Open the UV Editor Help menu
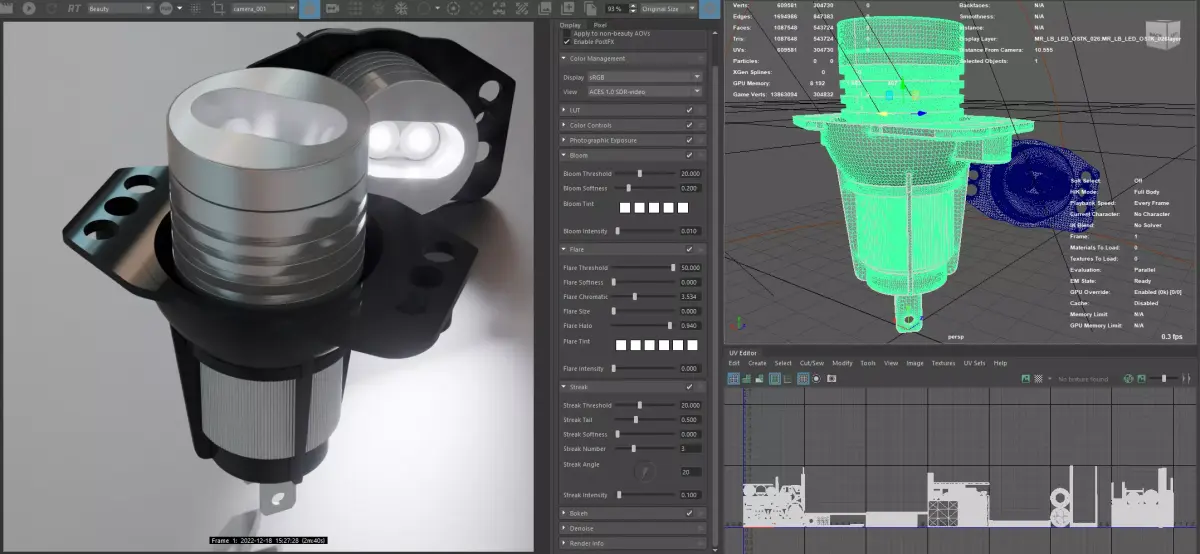The height and width of the screenshot is (554, 1200). coord(1000,363)
